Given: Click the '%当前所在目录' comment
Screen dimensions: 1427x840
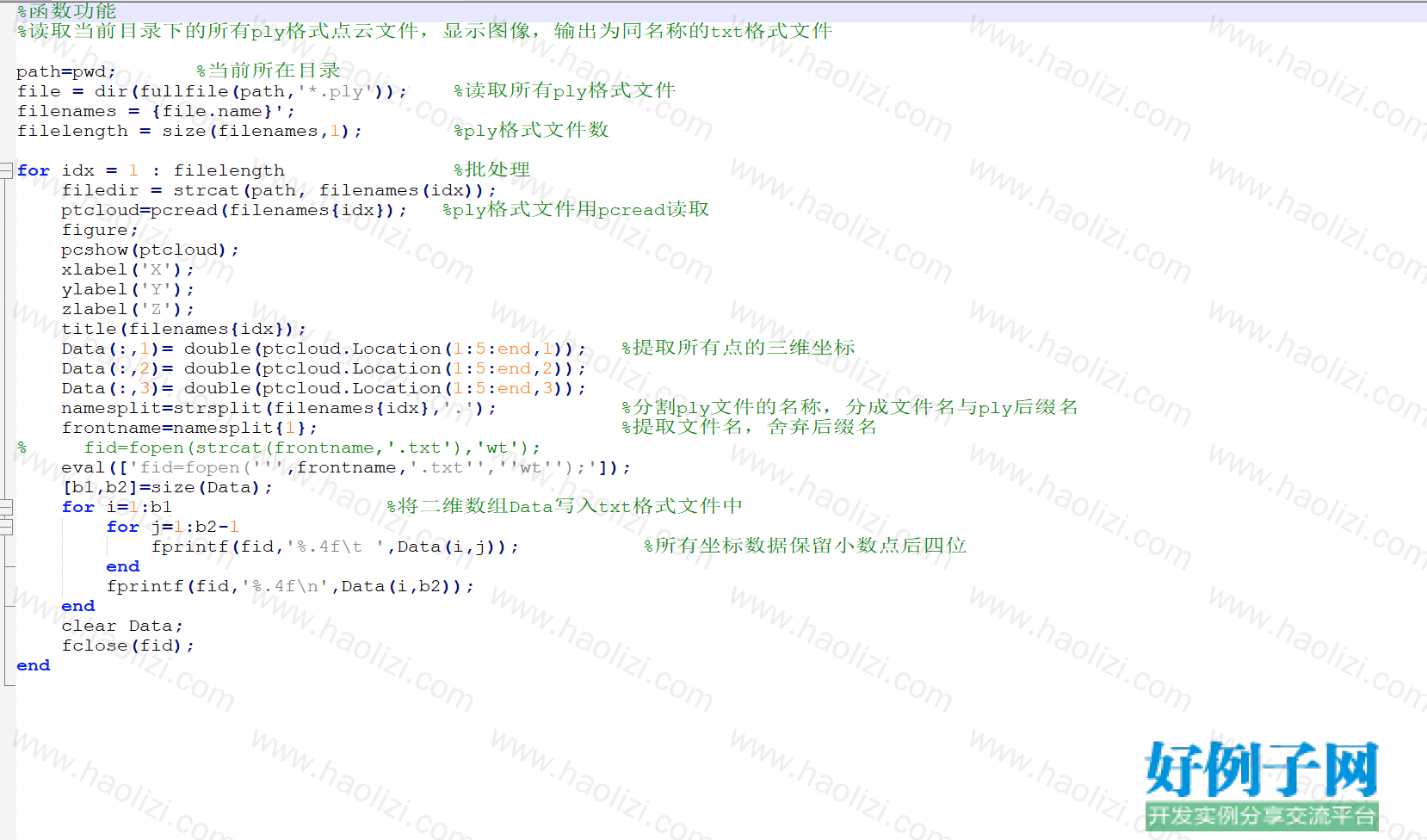Looking at the screenshot, I should (269, 71).
